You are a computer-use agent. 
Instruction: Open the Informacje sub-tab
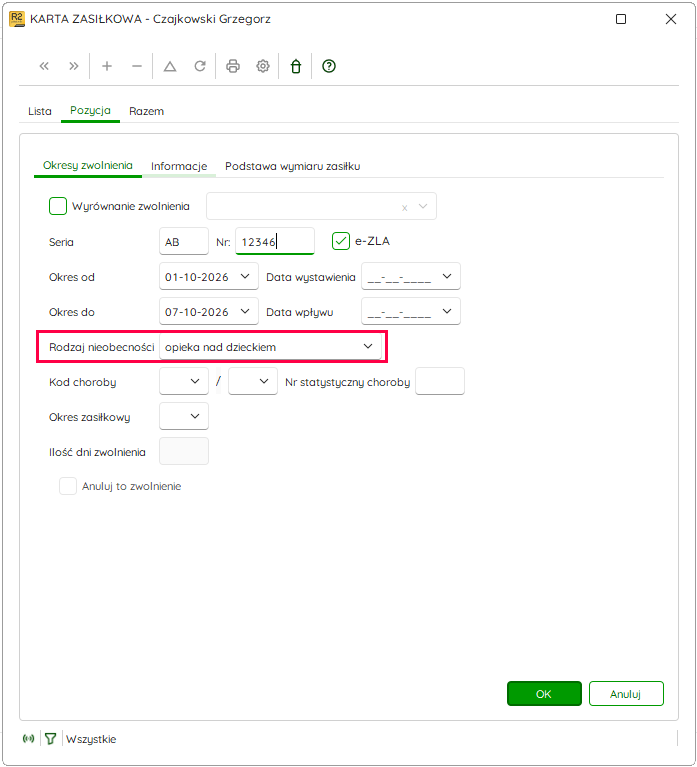pos(179,166)
